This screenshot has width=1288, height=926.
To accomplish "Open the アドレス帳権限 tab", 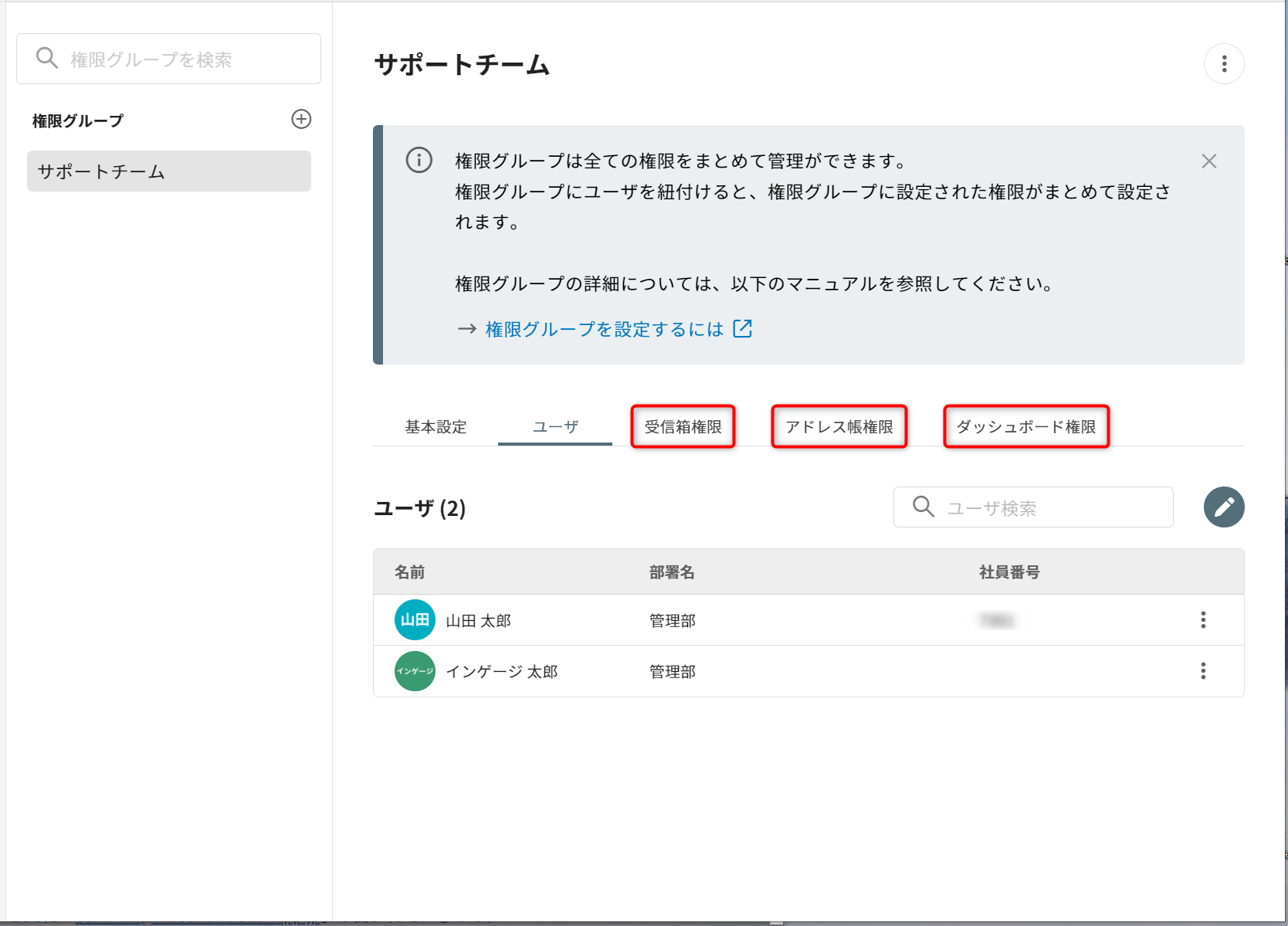I will tap(839, 427).
